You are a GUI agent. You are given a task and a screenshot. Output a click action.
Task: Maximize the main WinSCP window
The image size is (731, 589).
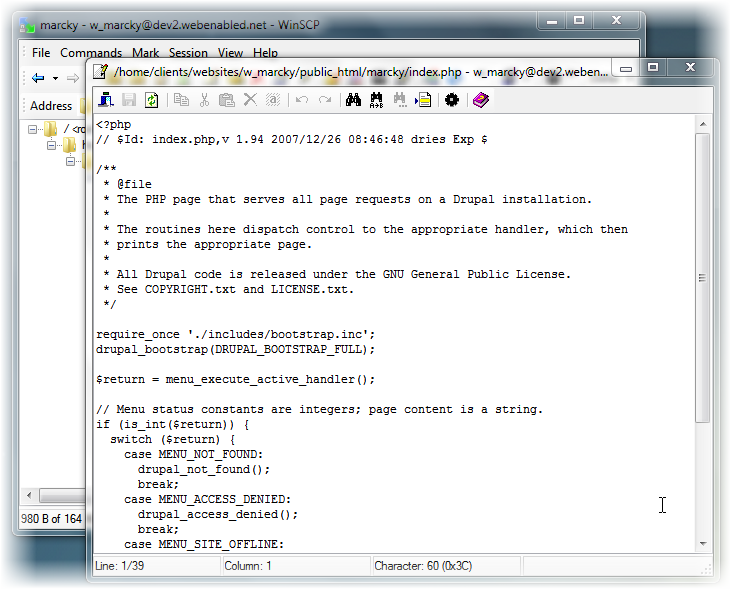click(x=579, y=21)
